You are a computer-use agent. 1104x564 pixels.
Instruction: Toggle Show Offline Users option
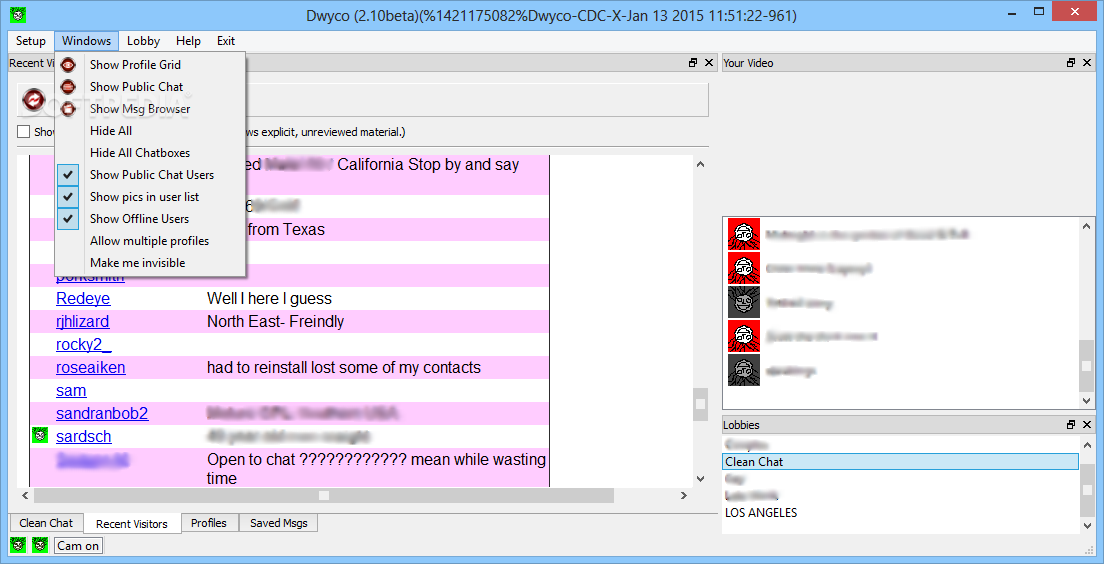pos(151,219)
